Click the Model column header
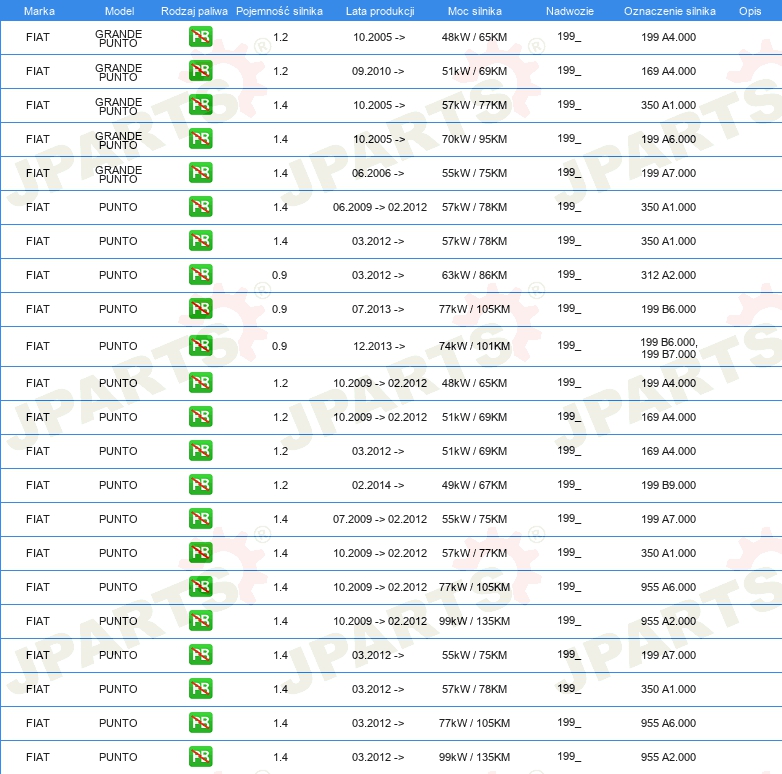 click(x=120, y=11)
